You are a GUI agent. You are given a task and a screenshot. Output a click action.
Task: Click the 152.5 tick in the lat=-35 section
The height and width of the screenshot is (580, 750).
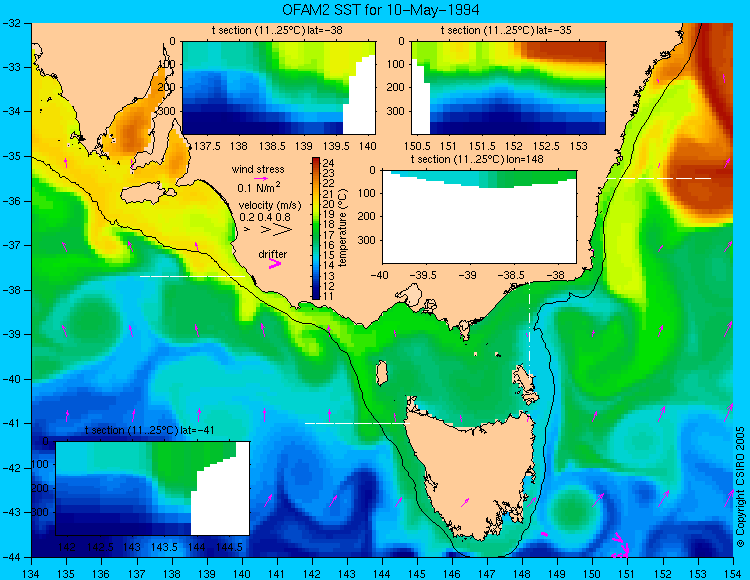click(x=546, y=146)
